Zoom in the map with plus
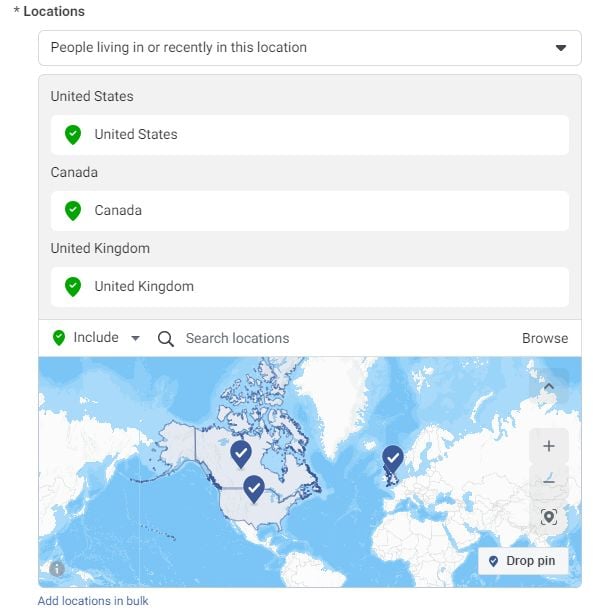The height and width of the screenshot is (615, 593). tap(549, 446)
